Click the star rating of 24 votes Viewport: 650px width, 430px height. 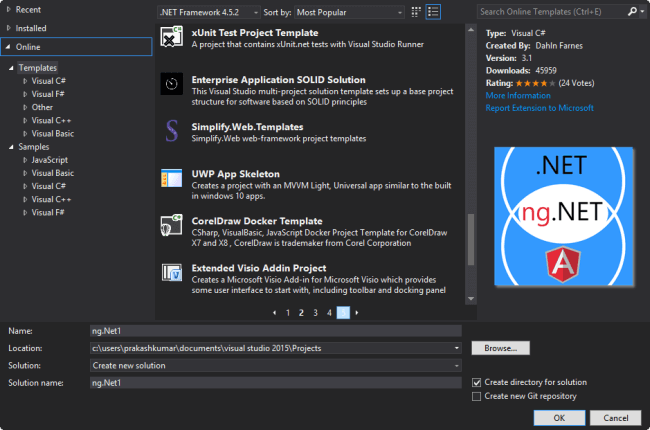[536, 83]
